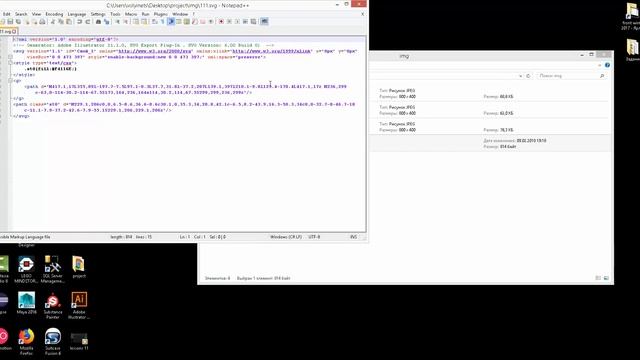Select the JPEG file sized 60,8 KB
Image resolution: width=640 pixels, height=360 pixels.
491,93
